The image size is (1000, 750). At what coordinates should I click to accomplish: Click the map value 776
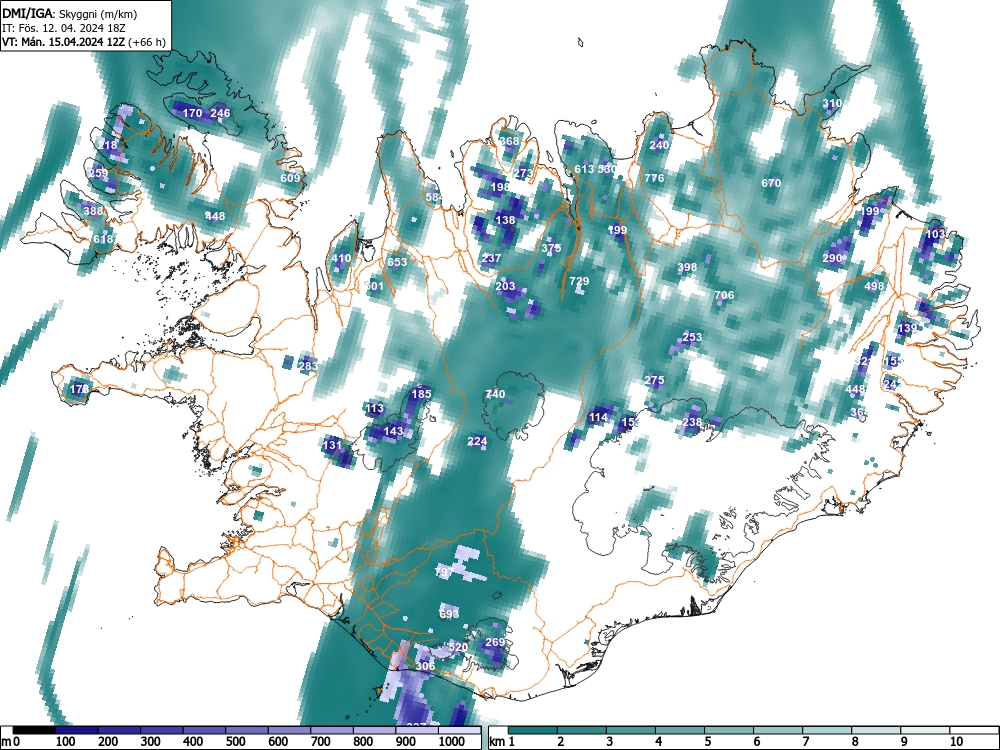coord(654,178)
